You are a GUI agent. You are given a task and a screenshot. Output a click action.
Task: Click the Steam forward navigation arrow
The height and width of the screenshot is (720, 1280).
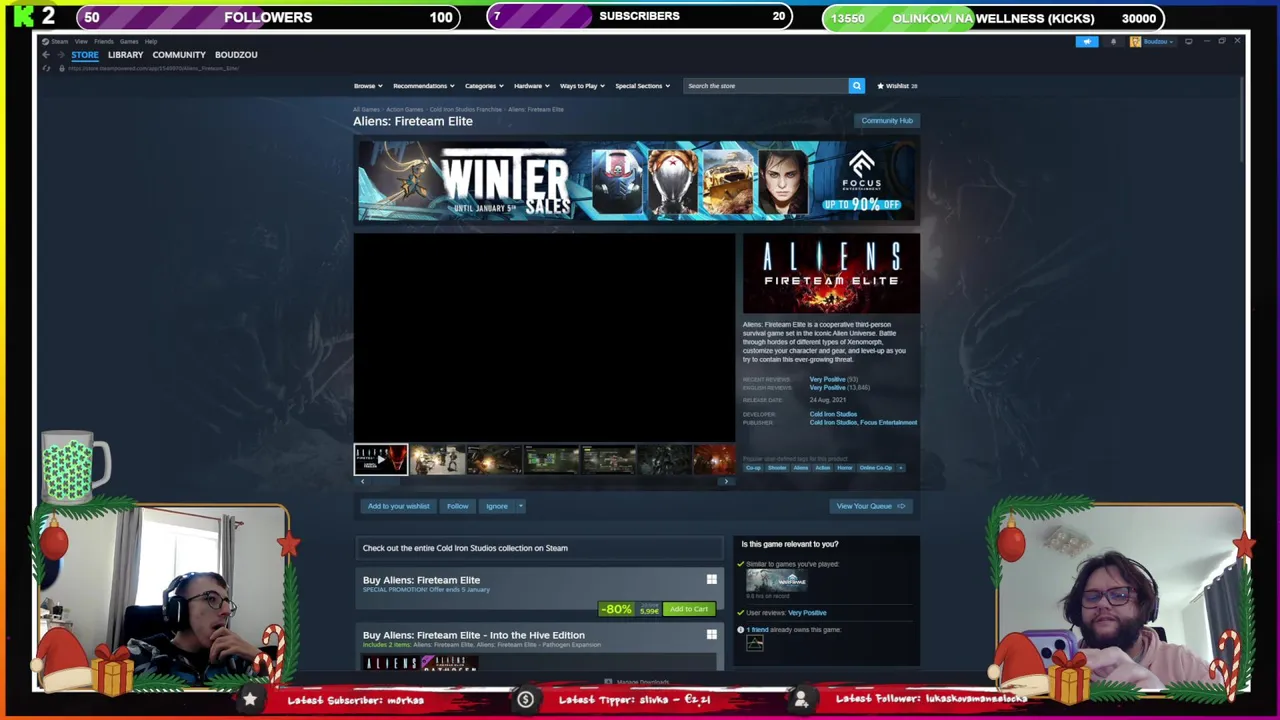tap(60, 55)
